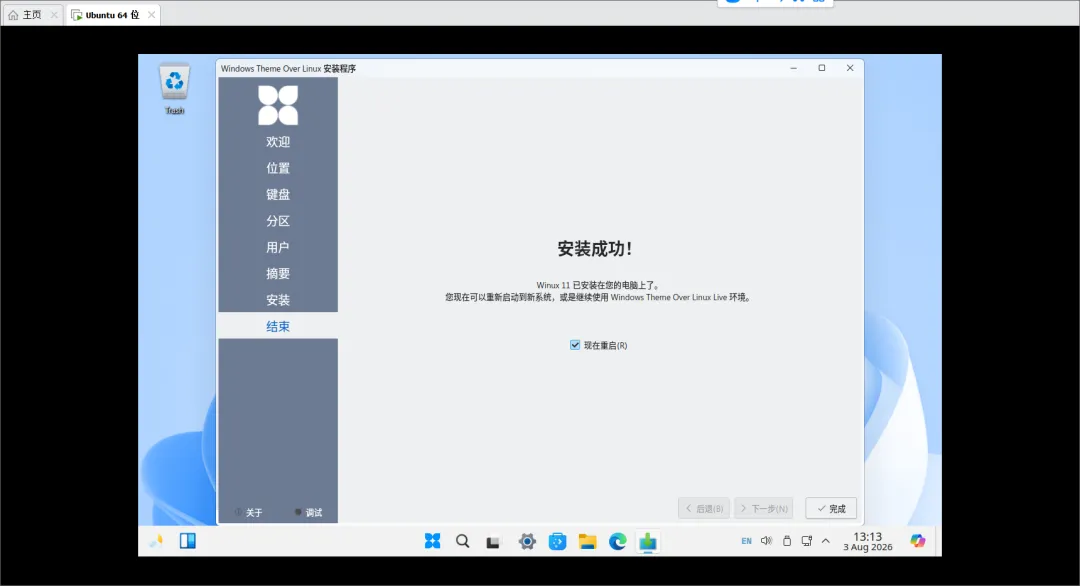Click the 完成 button to finish
The image size is (1080, 586).
tap(831, 508)
